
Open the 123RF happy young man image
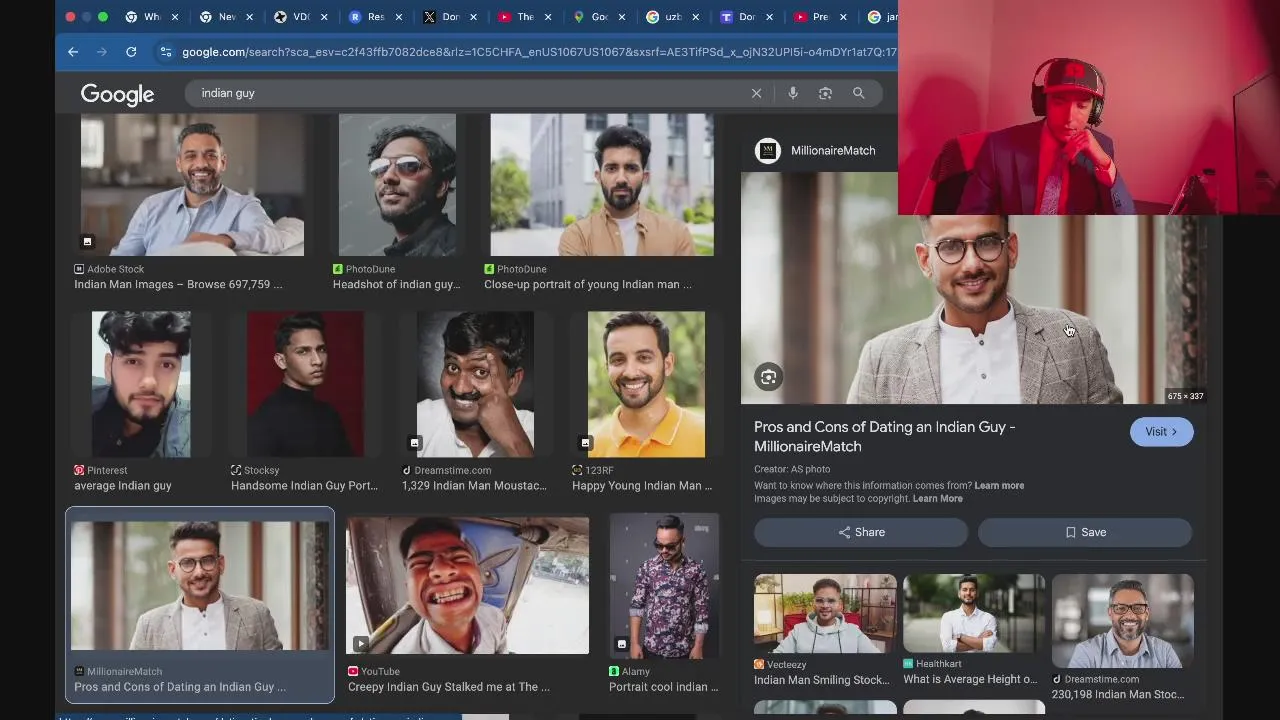(x=646, y=384)
